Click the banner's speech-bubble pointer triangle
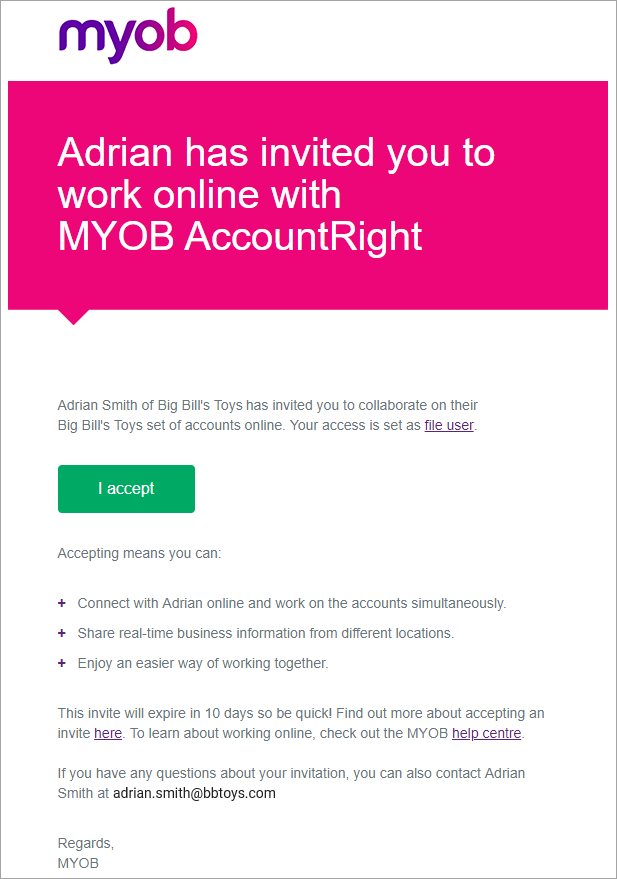The image size is (617, 879). click(x=73, y=317)
